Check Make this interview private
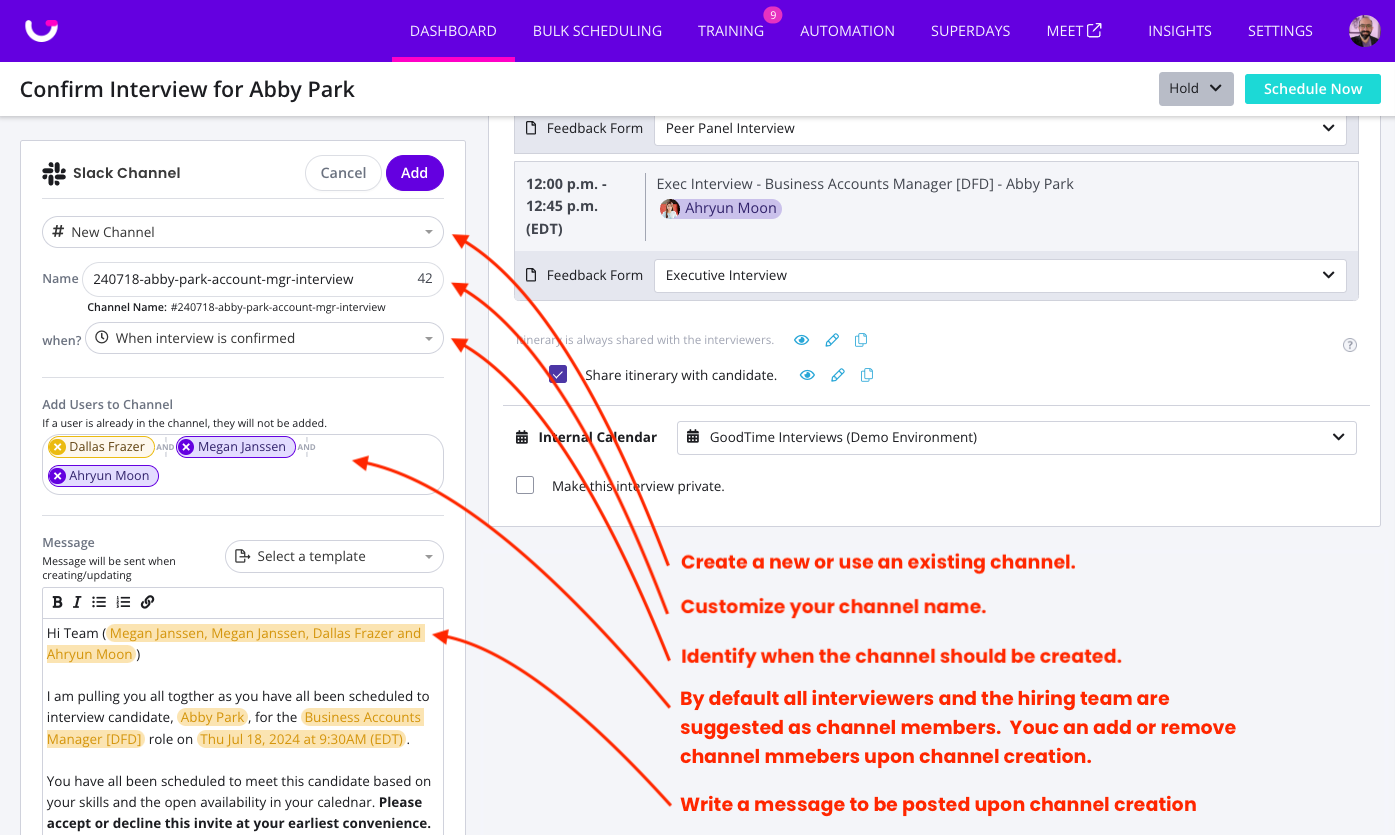1395x835 pixels. click(x=525, y=486)
